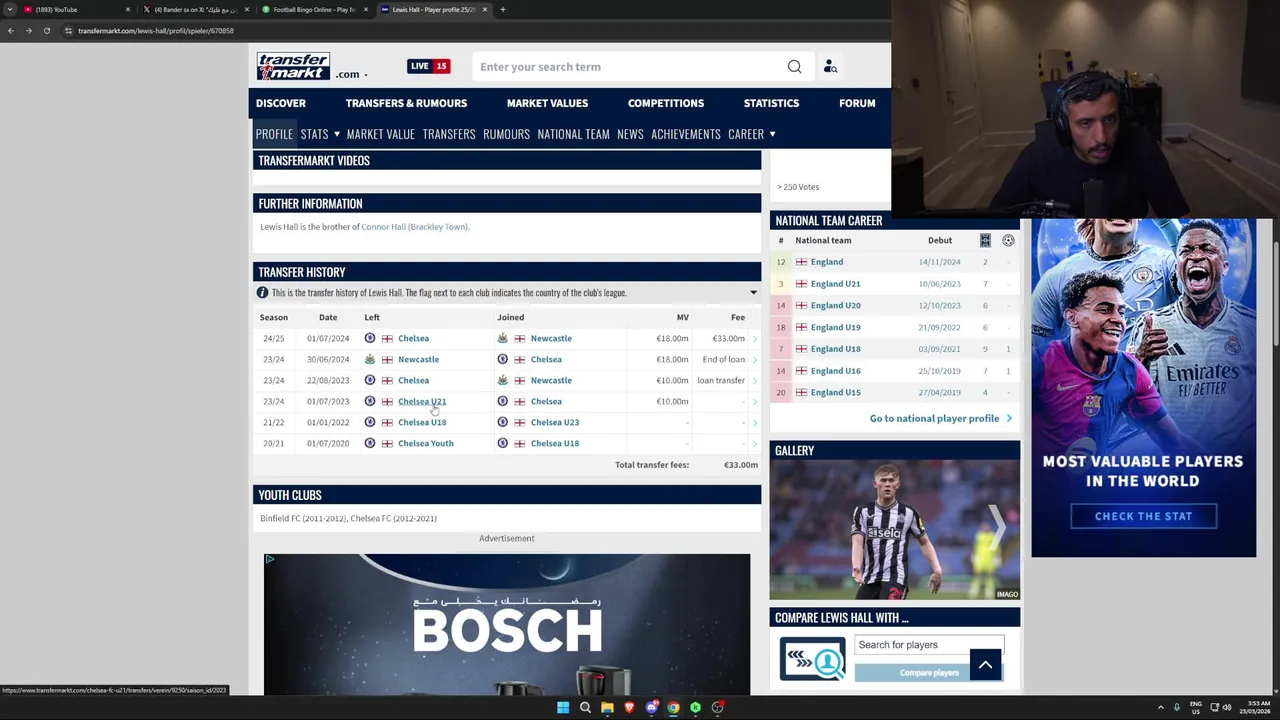1280x720 pixels.
Task: Click the matches icon in National Team Career header
Action: (985, 240)
